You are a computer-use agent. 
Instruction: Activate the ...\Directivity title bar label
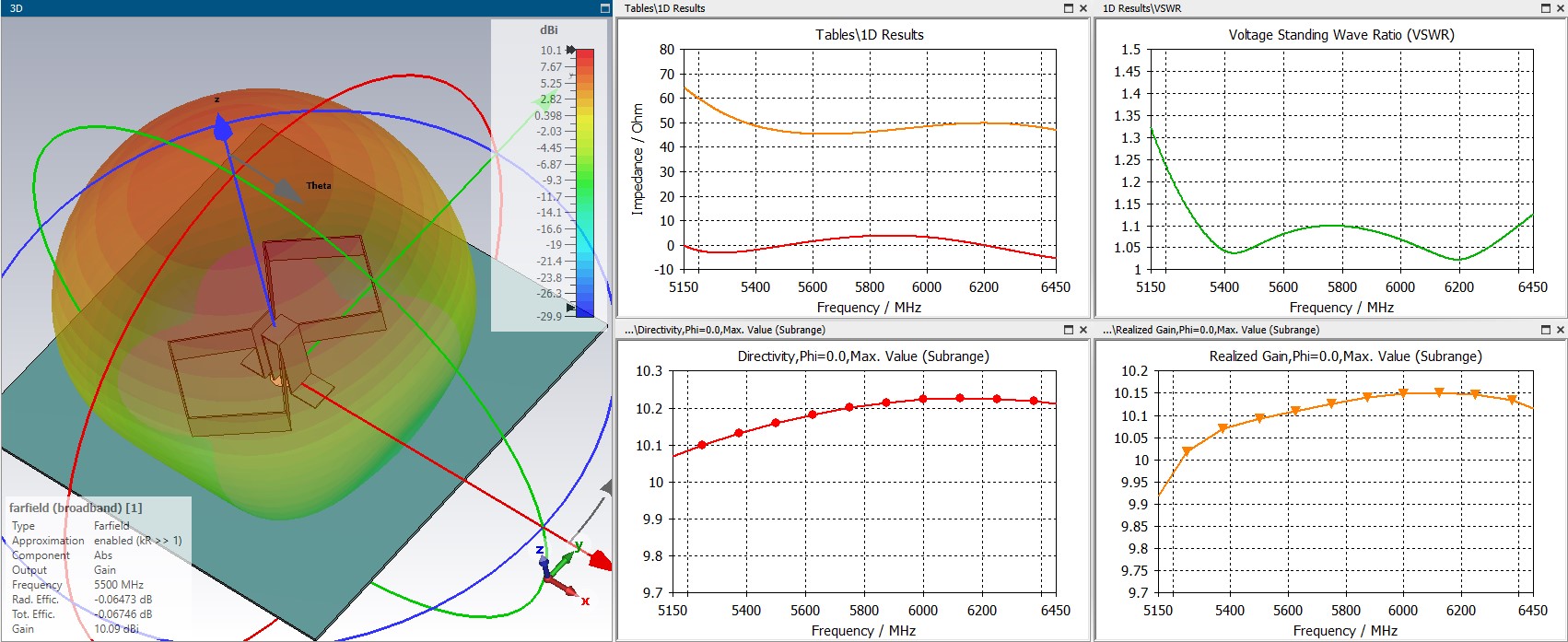coord(724,330)
